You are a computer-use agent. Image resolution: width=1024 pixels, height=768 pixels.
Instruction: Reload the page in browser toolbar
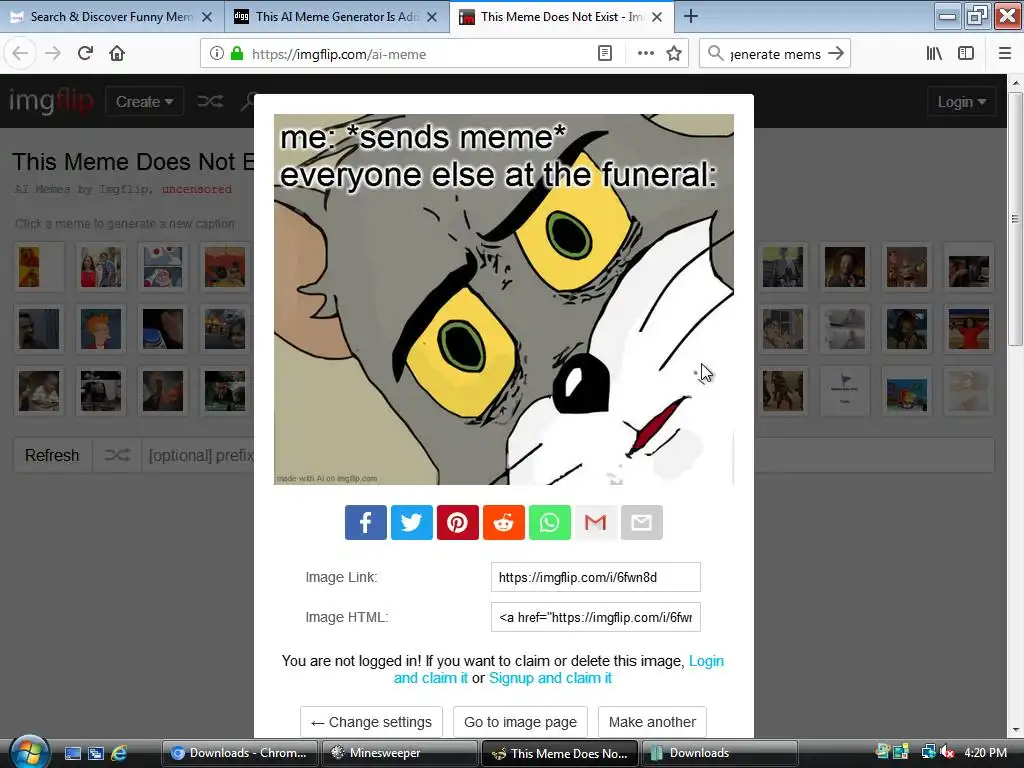coord(85,53)
